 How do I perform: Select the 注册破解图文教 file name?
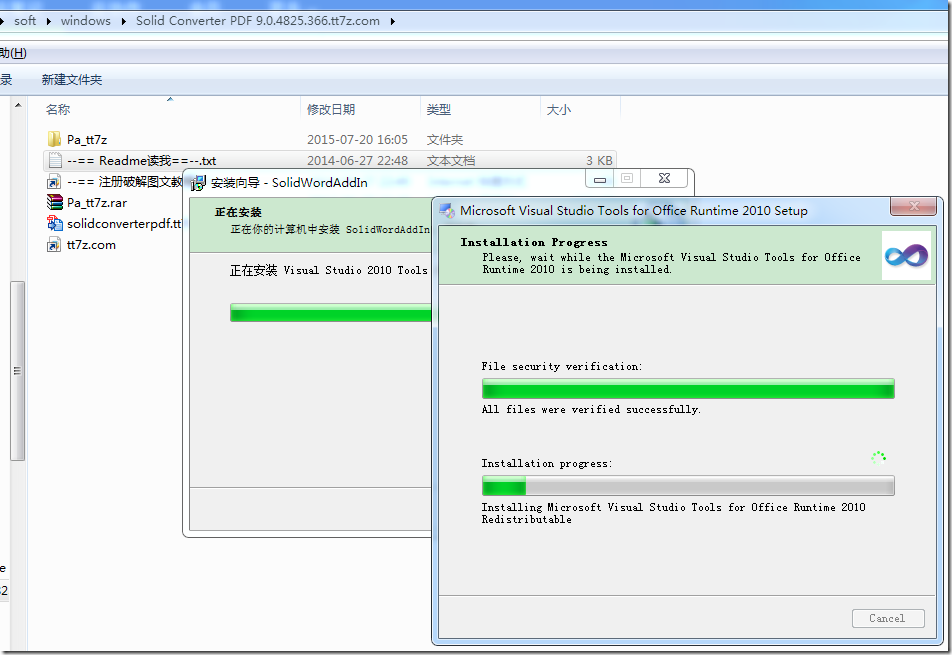[x=124, y=182]
